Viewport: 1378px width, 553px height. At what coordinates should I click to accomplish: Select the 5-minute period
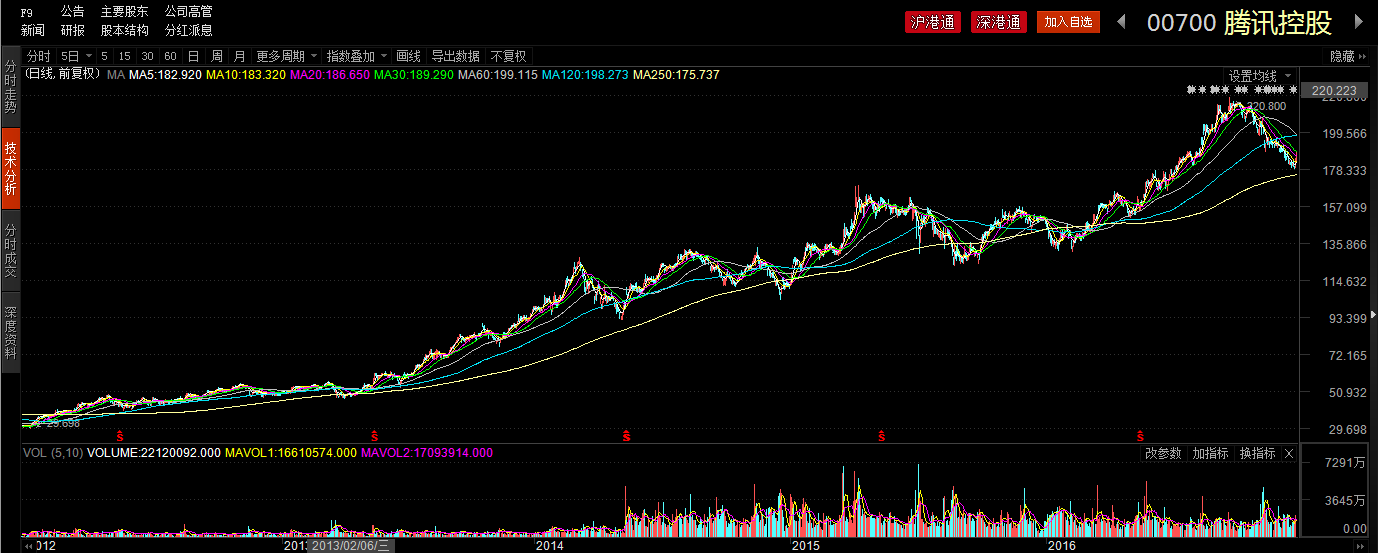pos(104,56)
